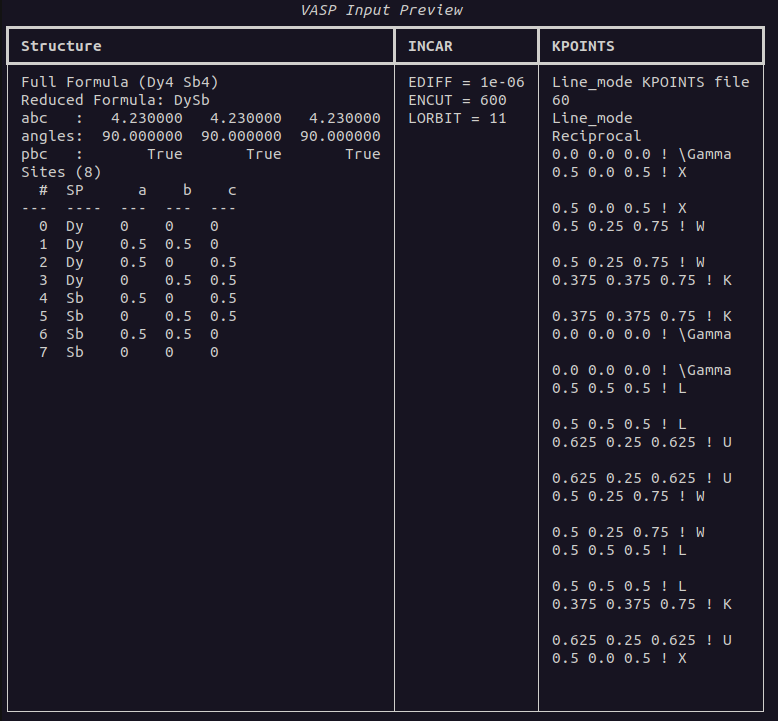The image size is (778, 721).
Task: Select site row 1 for Dy
Action: click(129, 244)
